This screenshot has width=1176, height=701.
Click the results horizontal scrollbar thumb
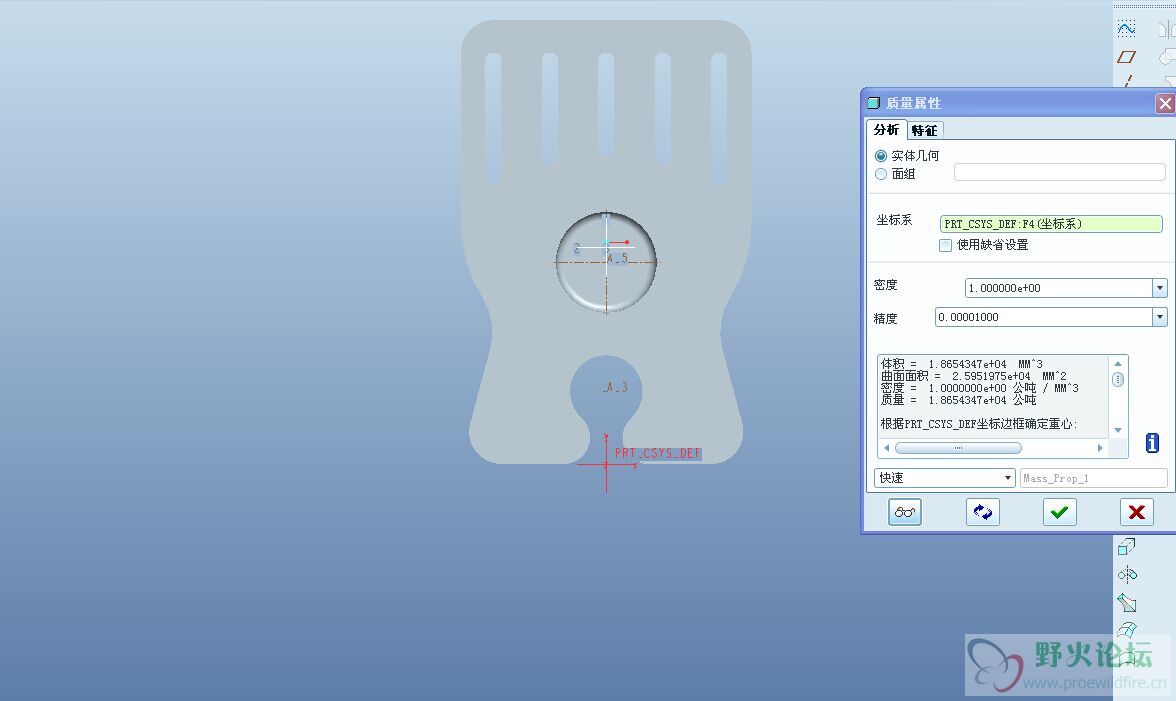958,448
